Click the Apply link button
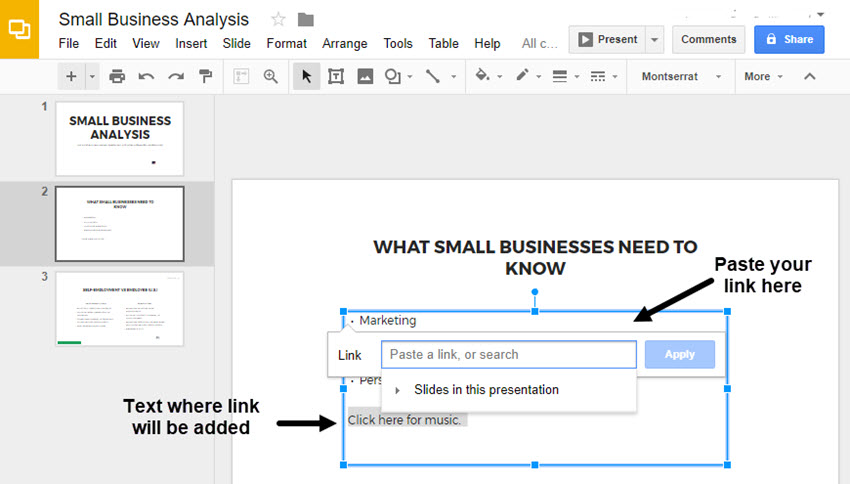Screen dimensions: 850x484 point(680,354)
